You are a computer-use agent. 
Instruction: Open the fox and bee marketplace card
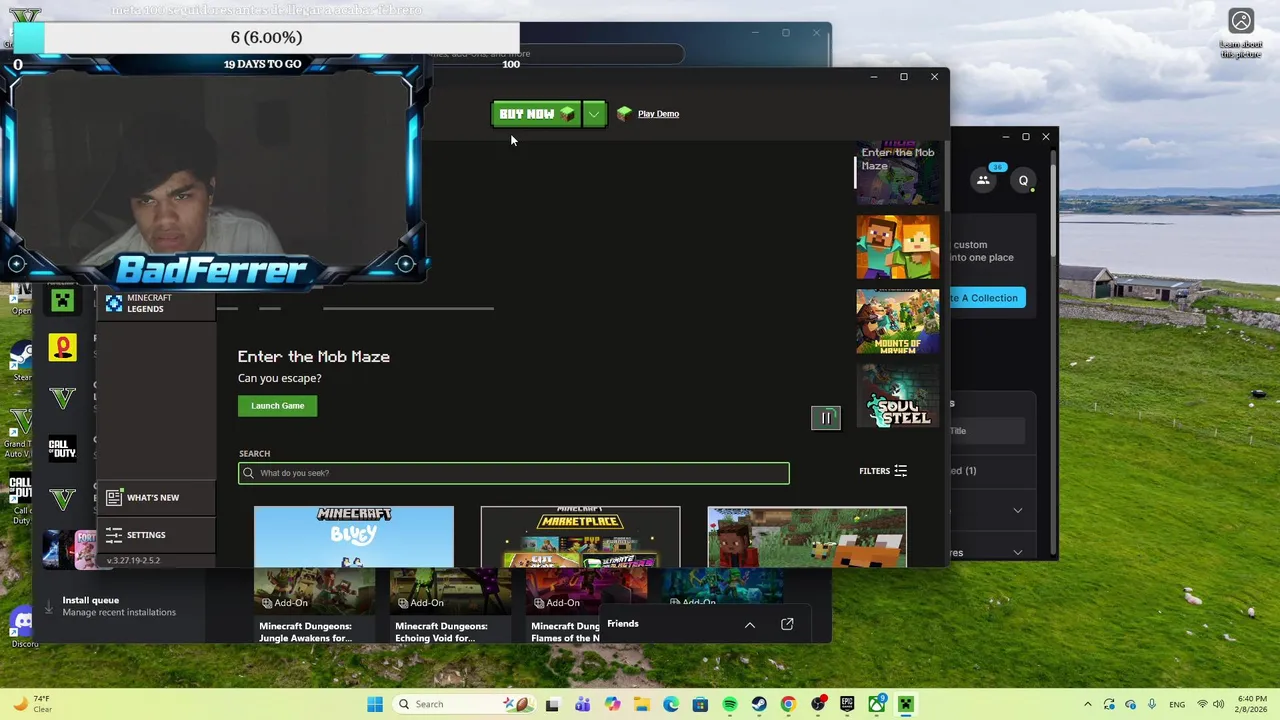[x=807, y=537]
